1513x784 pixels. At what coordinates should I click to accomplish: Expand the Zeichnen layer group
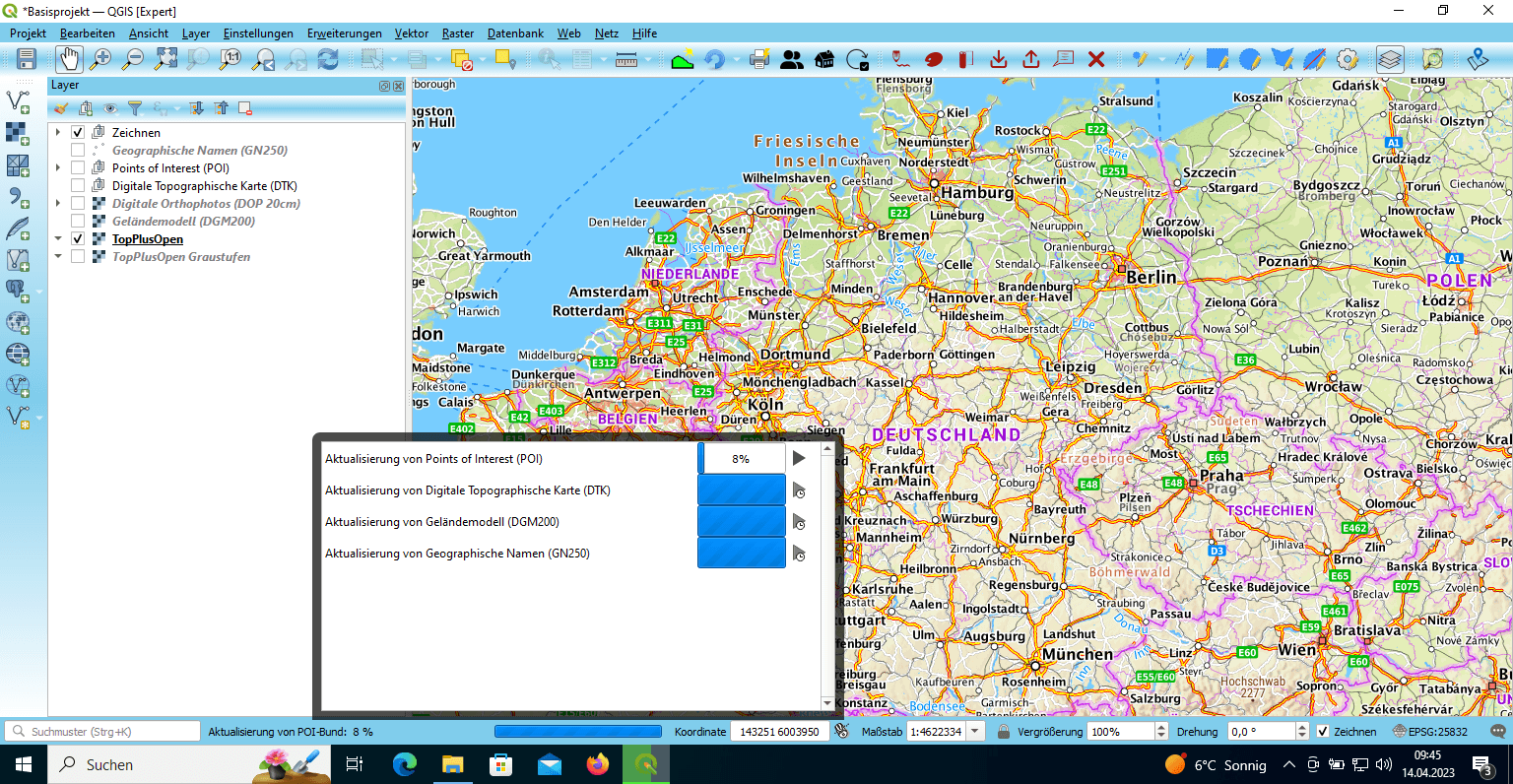point(58,133)
